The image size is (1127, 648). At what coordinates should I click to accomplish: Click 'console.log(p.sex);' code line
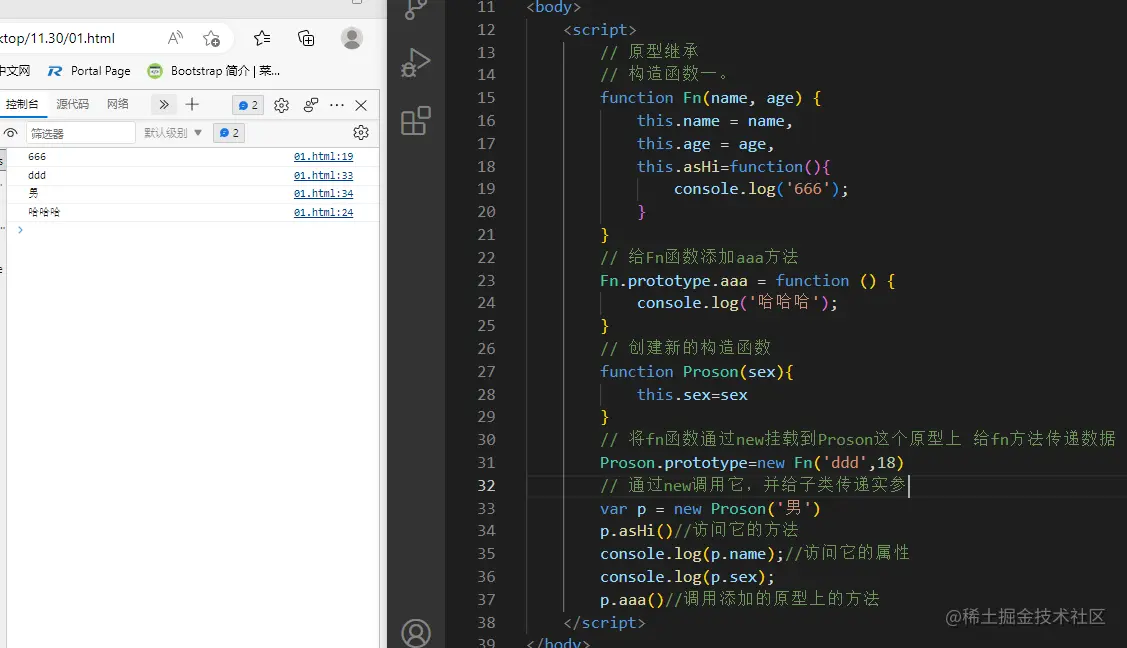[687, 577]
